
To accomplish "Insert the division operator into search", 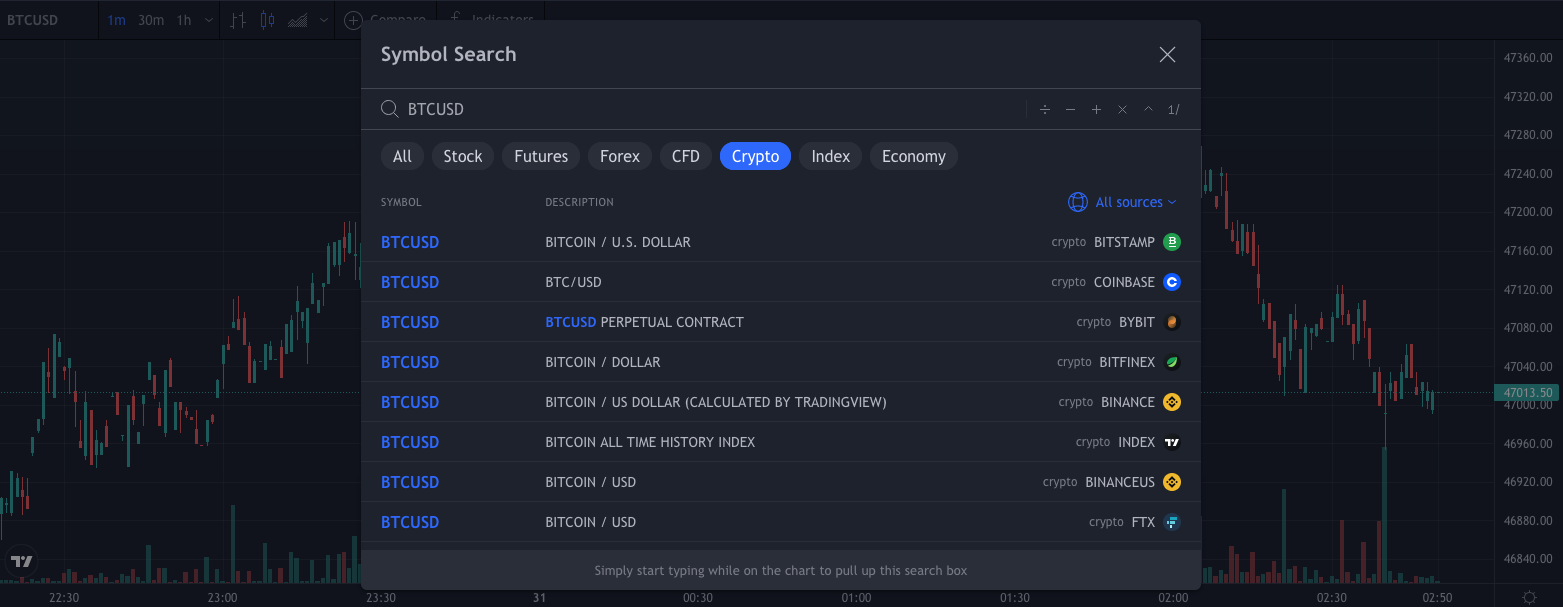I will (1044, 110).
